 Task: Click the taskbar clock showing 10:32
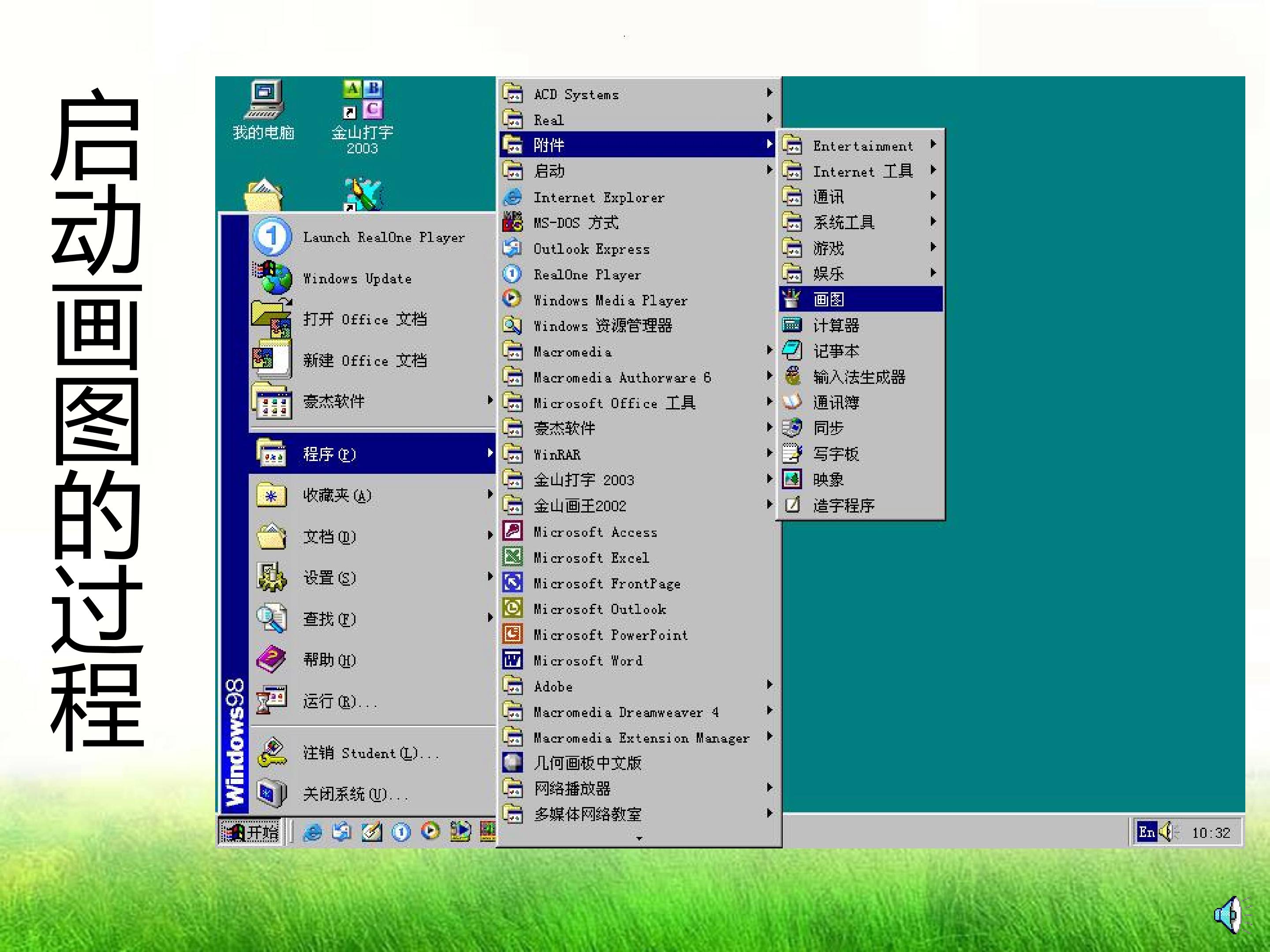coord(1210,833)
